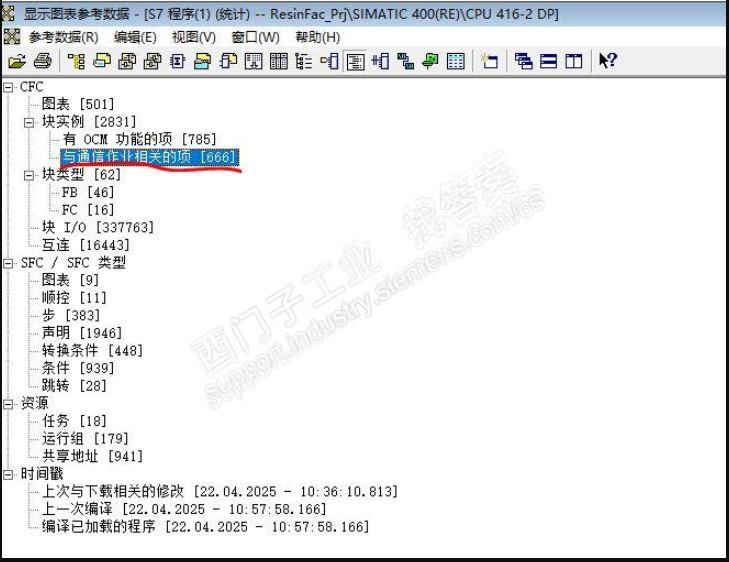This screenshot has width=729, height=562.
Task: Click the stacked pages copy-style toolbar icon
Action: tap(228, 61)
